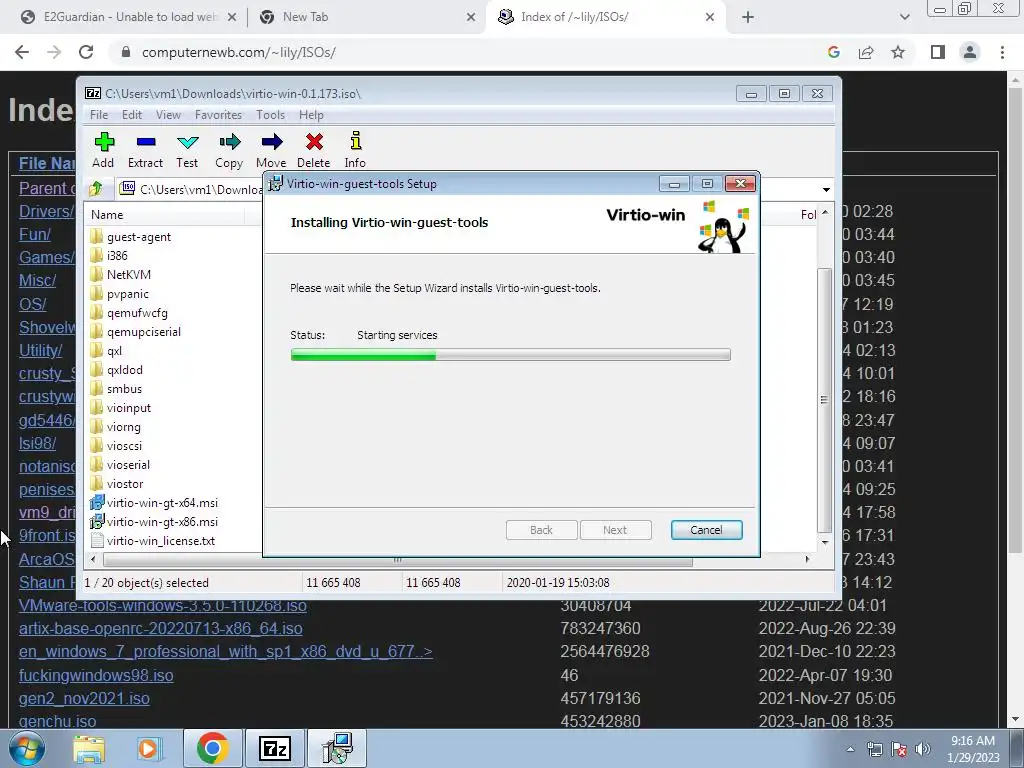Screen dimensions: 1024x768
Task: Open the File menu in 7-Zip
Action: tap(99, 115)
